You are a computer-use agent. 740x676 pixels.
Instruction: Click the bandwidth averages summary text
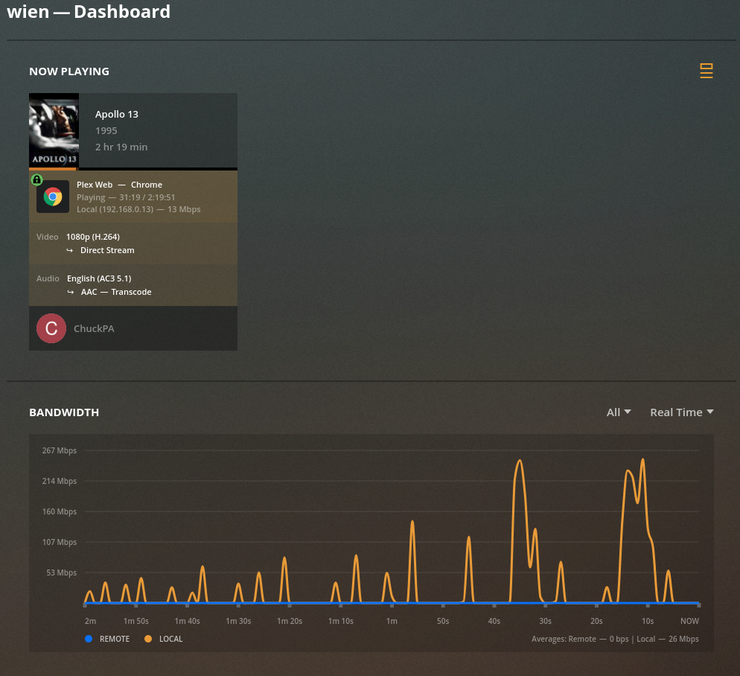(615, 639)
